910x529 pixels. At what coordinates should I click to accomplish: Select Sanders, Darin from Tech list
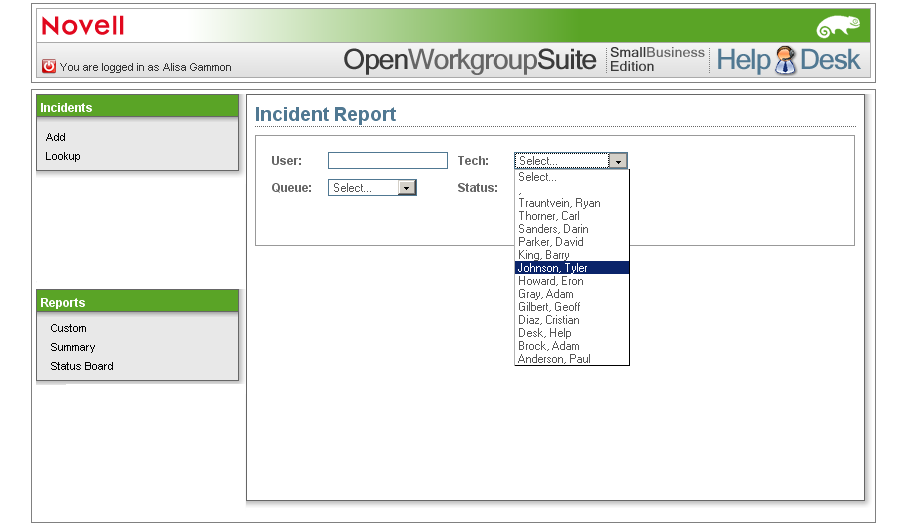pos(572,229)
